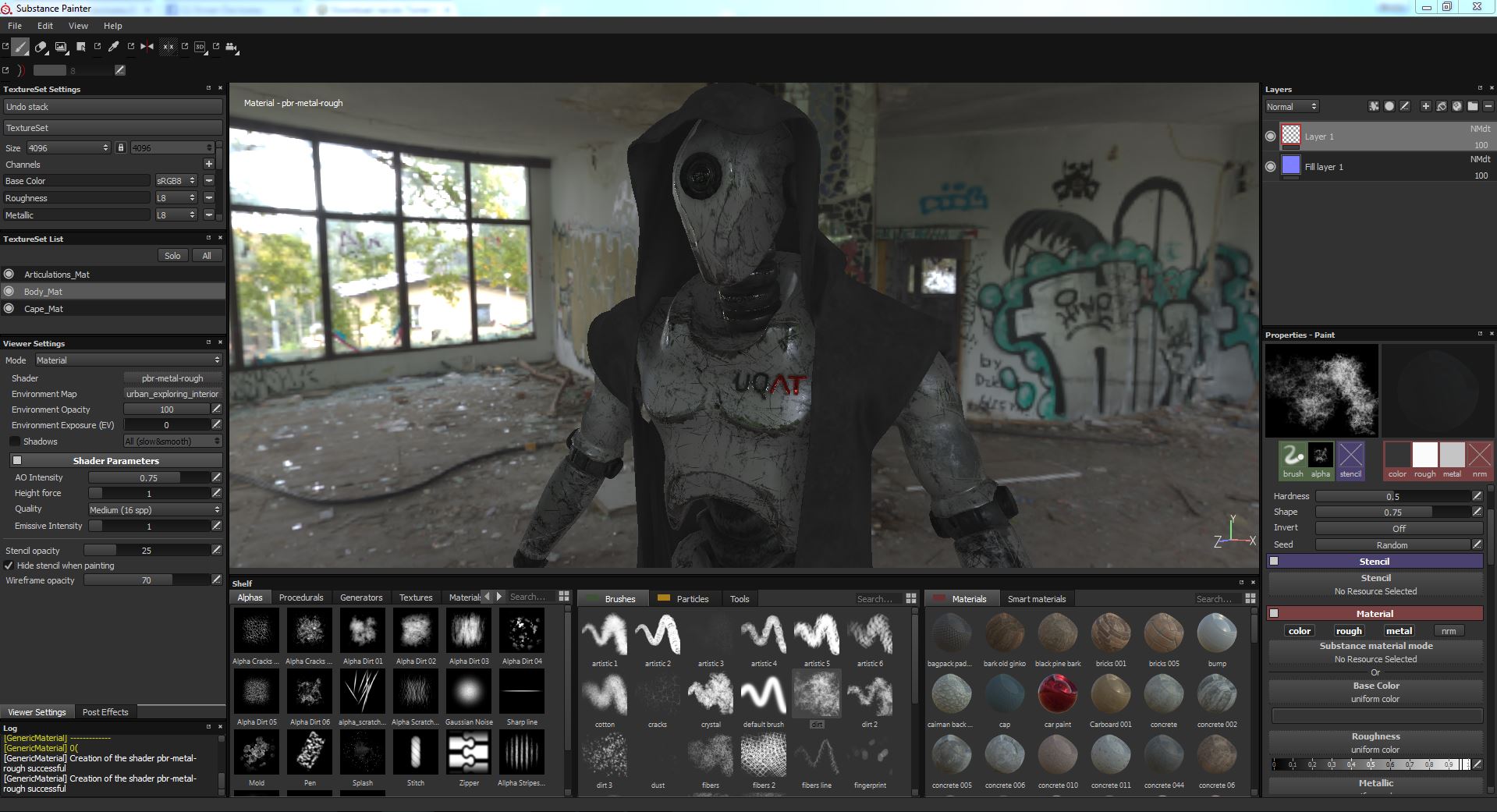Open the Quality Medium dropdown
1497x812 pixels.
[x=154, y=509]
